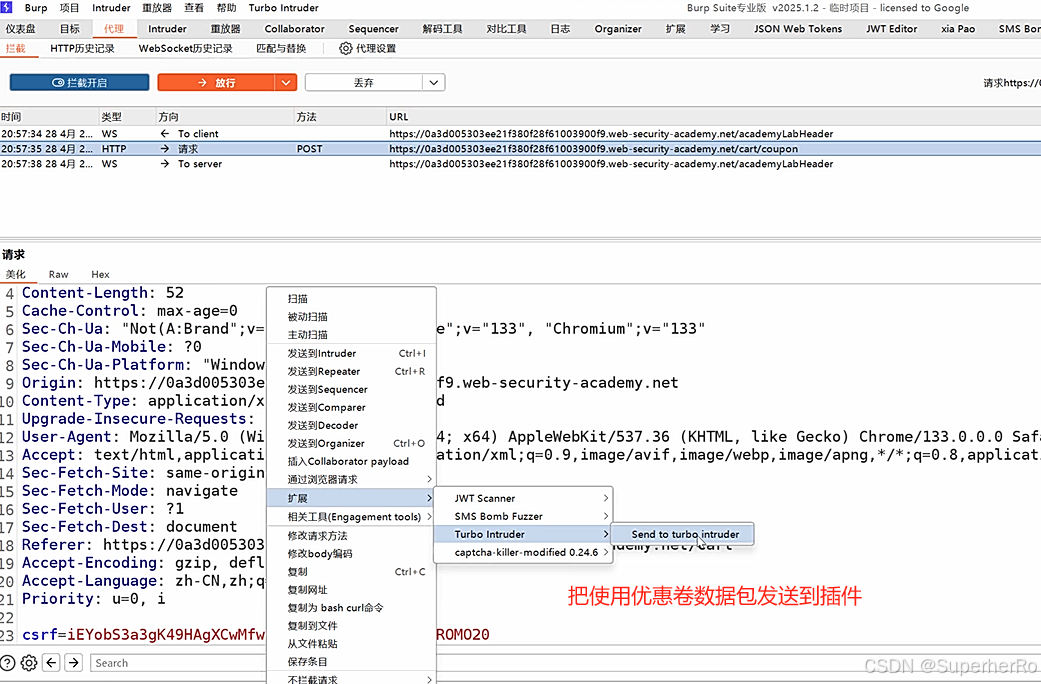This screenshot has width=1041, height=684.
Task: Expand the 扩展 submenu arrow
Action: tap(429, 498)
